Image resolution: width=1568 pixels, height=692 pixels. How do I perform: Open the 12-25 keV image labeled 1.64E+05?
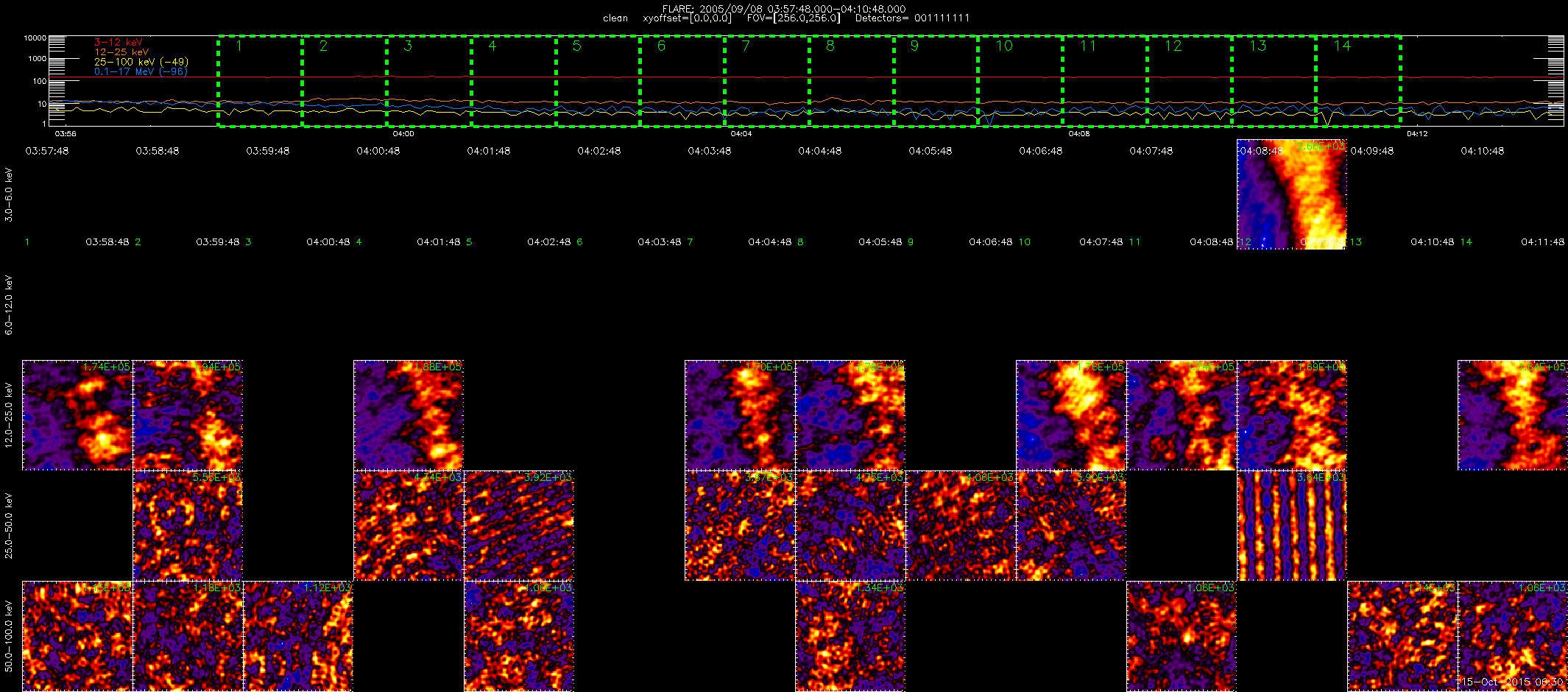[x=1513, y=415]
